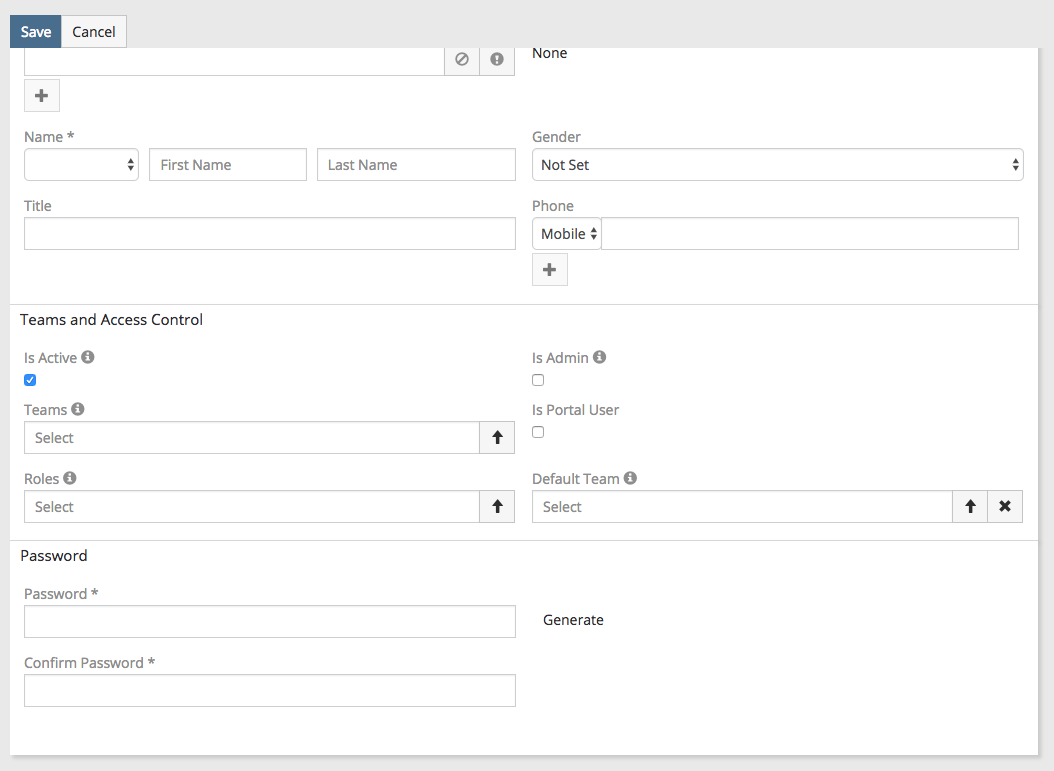Image resolution: width=1054 pixels, height=771 pixels.
Task: Open the name salutation dropdown
Action: [x=81, y=165]
